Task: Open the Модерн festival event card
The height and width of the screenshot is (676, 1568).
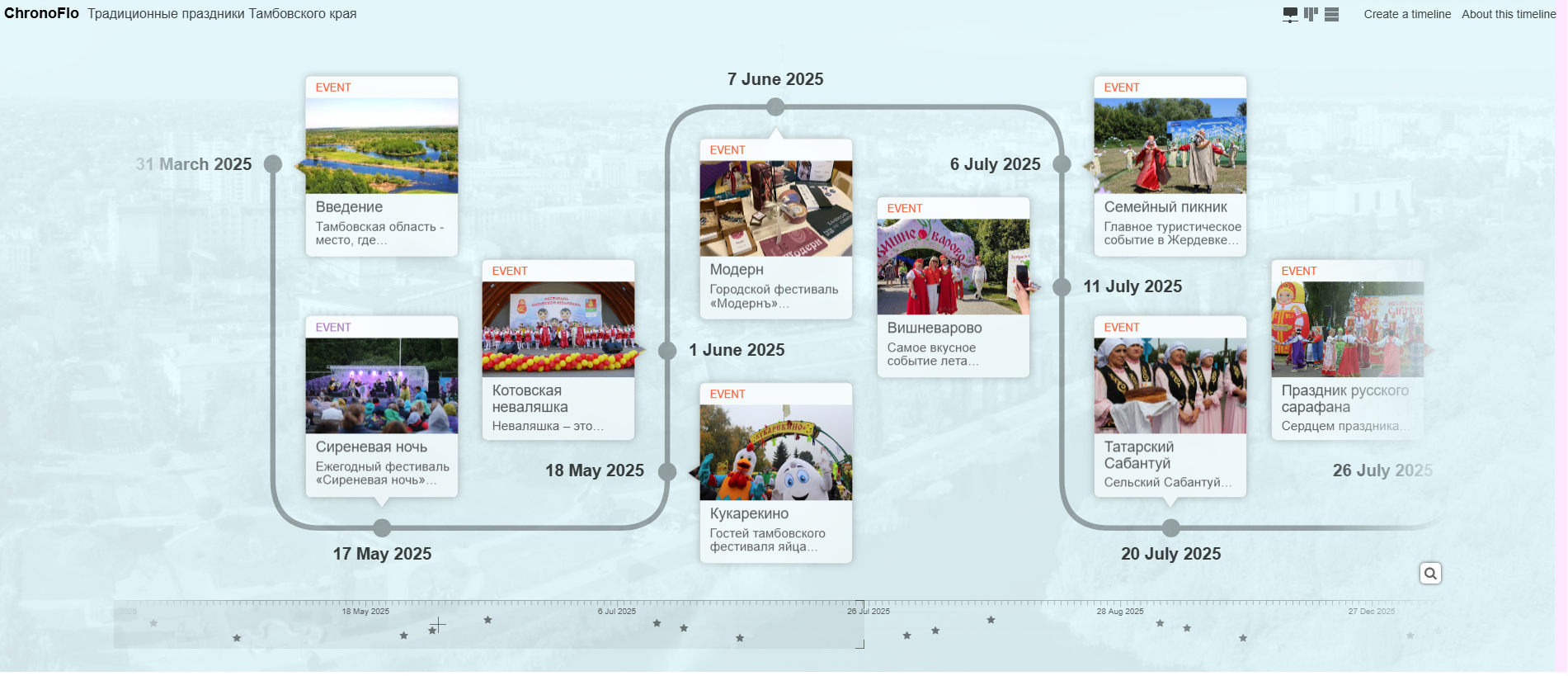Action: 775,270
